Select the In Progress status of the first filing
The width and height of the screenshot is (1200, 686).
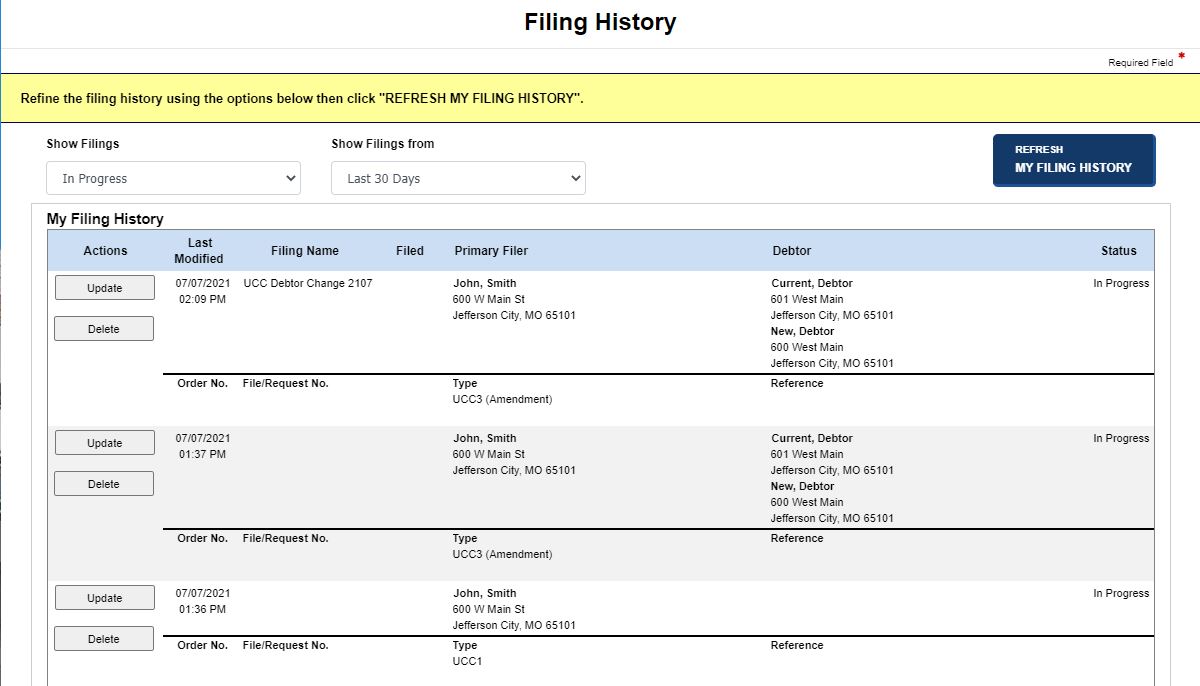(1121, 283)
